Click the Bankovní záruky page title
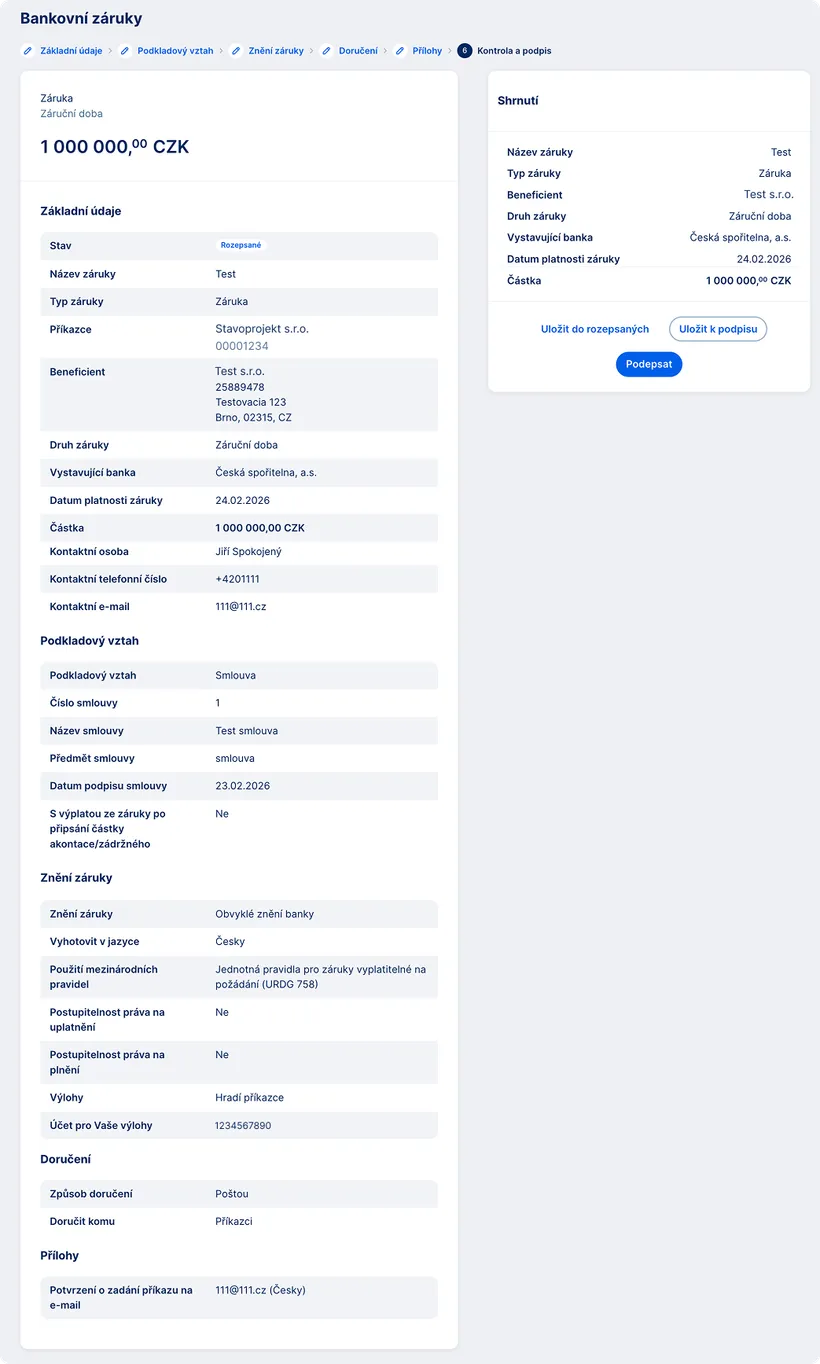Viewport: 820px width, 1364px height. point(81,18)
